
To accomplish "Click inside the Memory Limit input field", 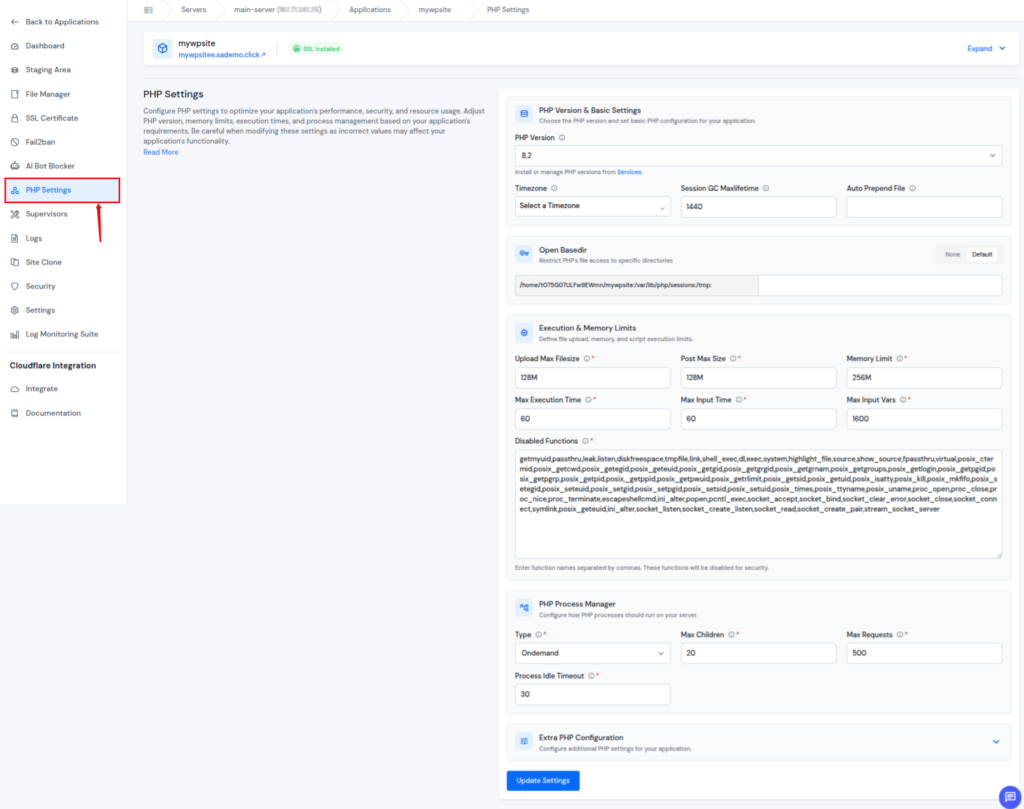I will pos(923,377).
